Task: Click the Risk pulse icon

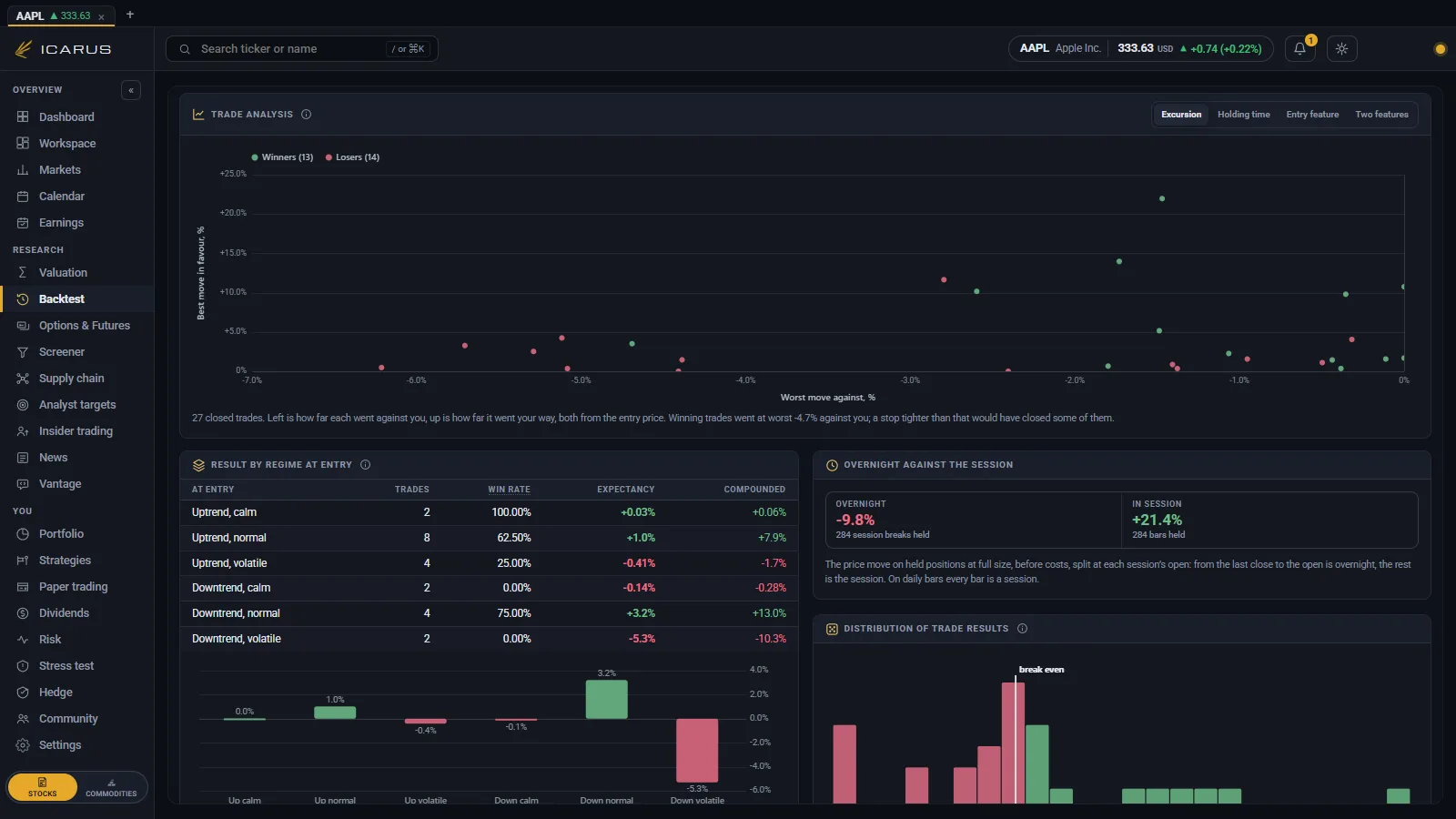Action: [23, 640]
